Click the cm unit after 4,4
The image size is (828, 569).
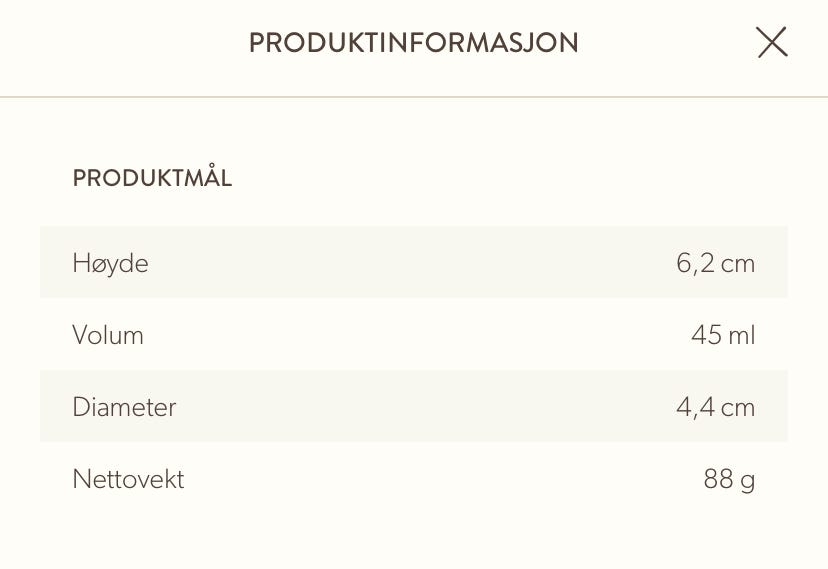pyautogui.click(x=738, y=407)
